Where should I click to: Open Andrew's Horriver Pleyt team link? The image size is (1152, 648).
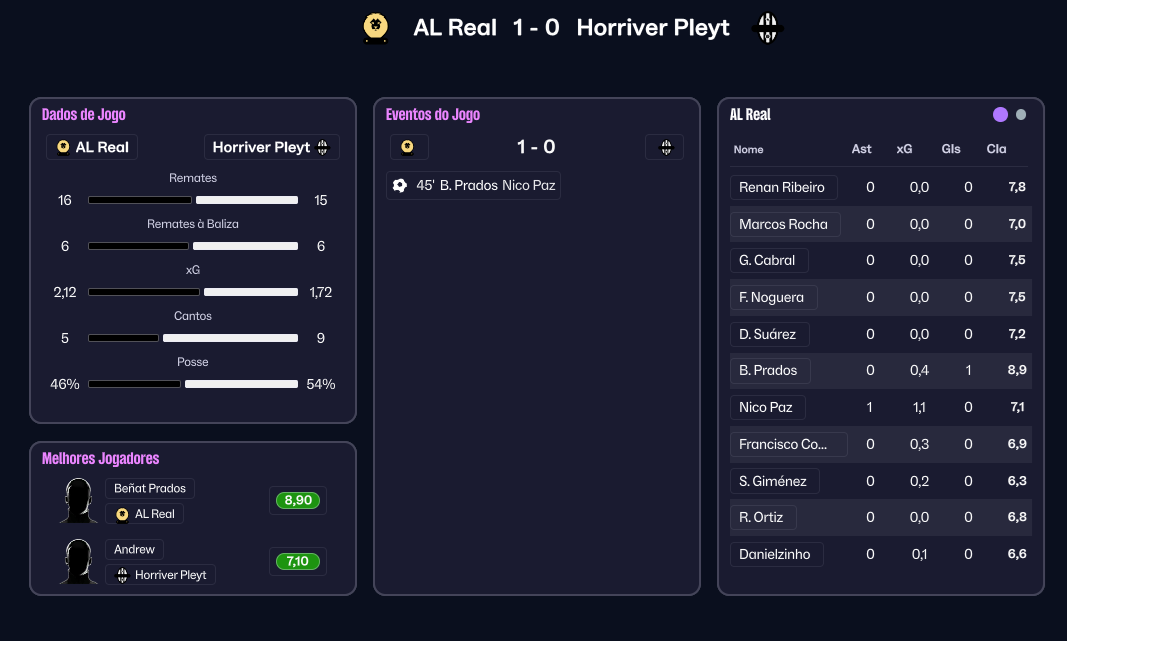tap(161, 575)
